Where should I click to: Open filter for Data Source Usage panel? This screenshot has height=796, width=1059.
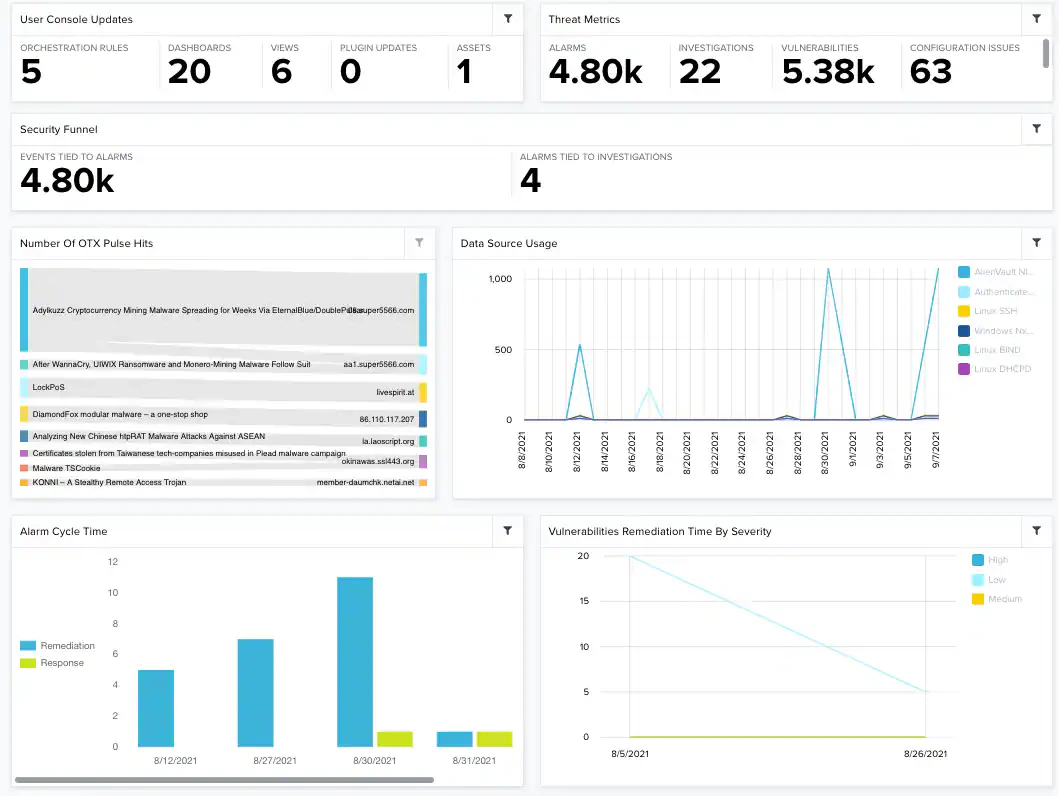(1036, 242)
